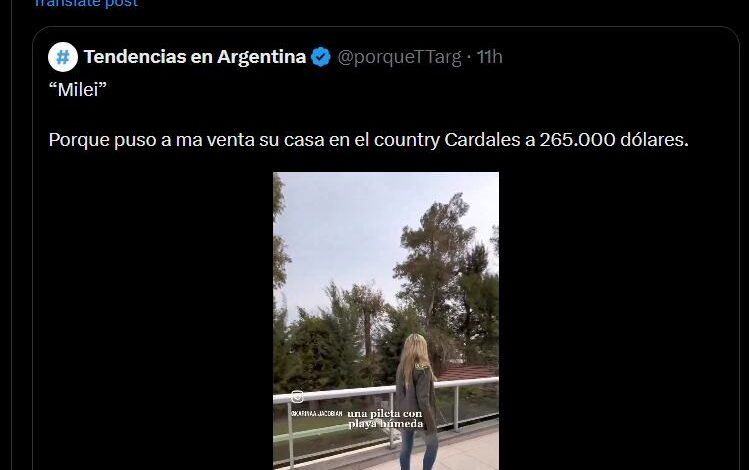Click the Translate post link
Screen dimensions: 749x470
[86, 3]
